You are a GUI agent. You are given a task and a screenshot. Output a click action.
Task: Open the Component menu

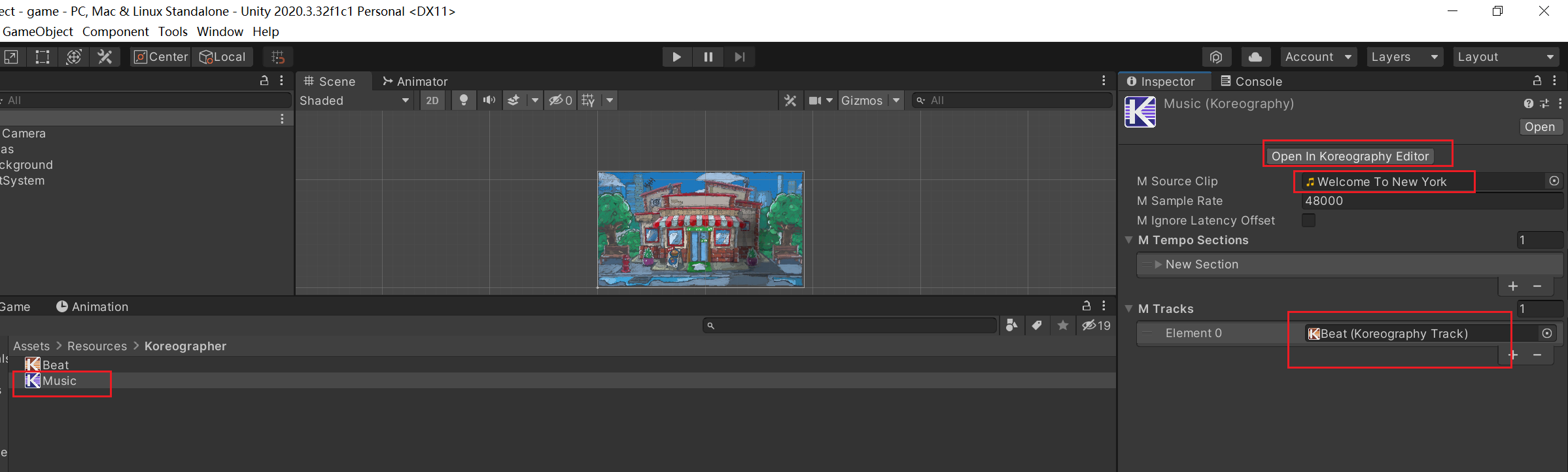(x=116, y=31)
